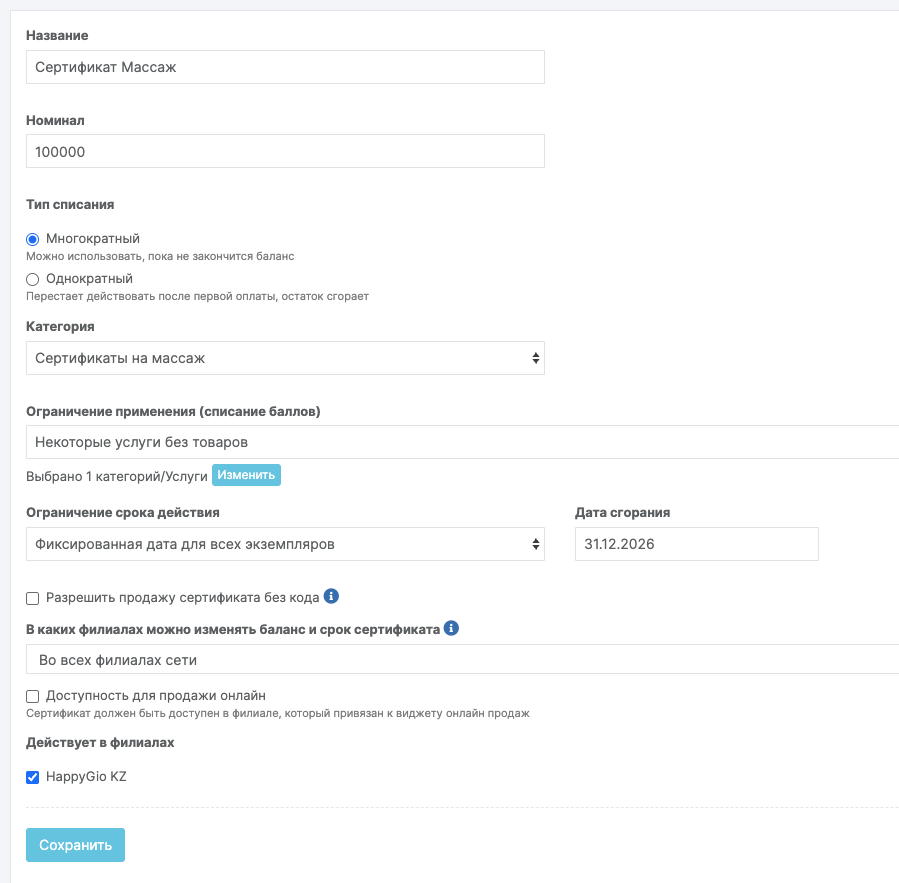Click into the Номинал field
899x883 pixels.
tap(285, 152)
